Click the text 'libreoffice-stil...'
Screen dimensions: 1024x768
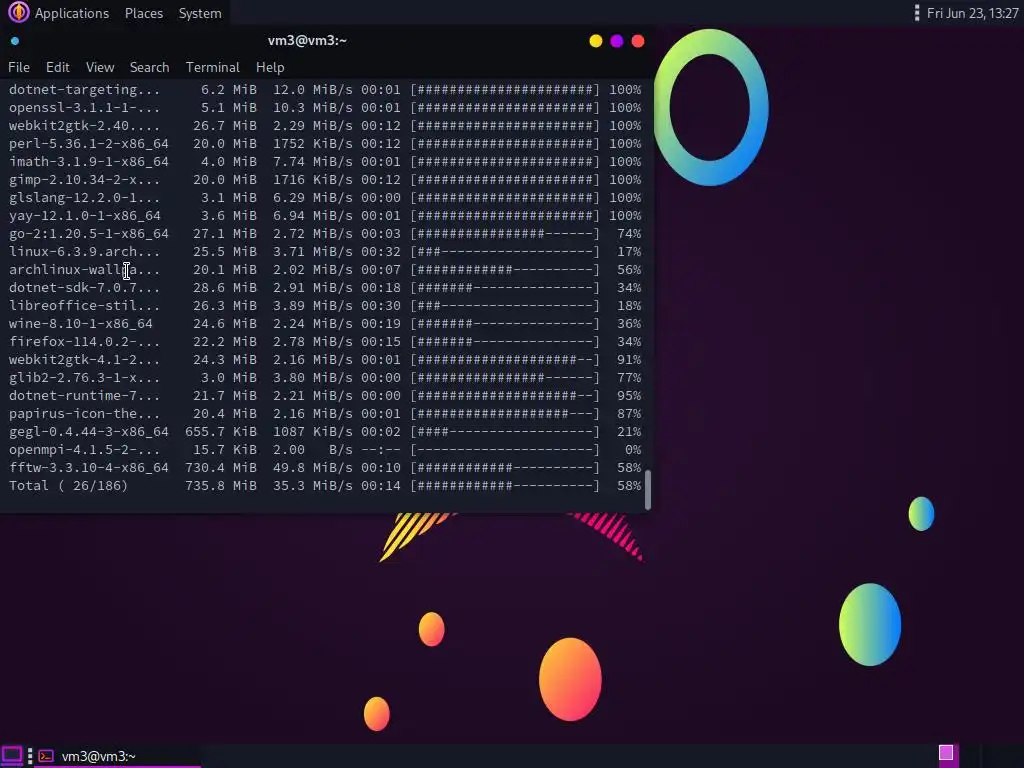[x=84, y=306]
